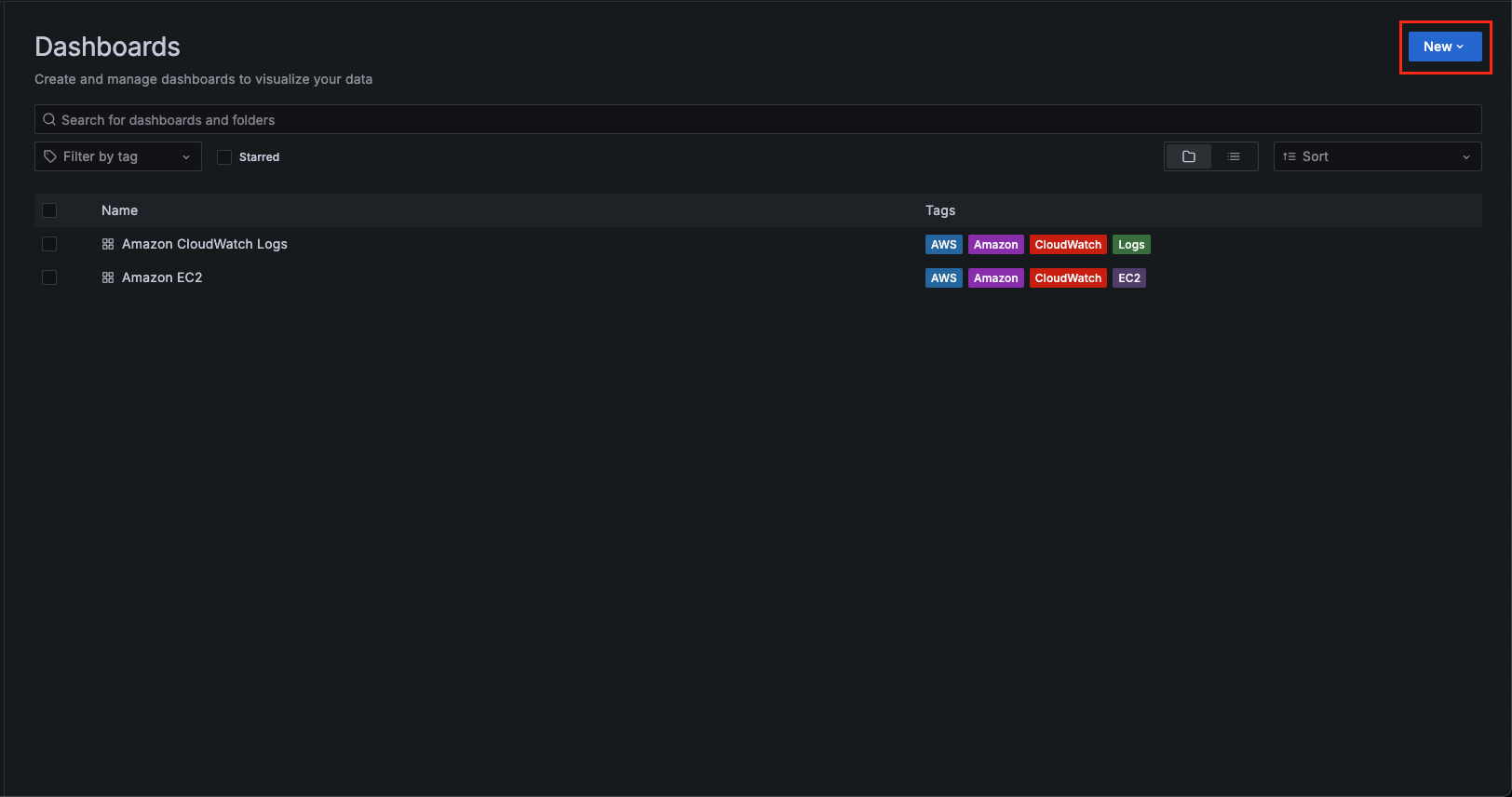Tick the select-all checkbox in header
The image size is (1512, 797).
click(x=49, y=210)
